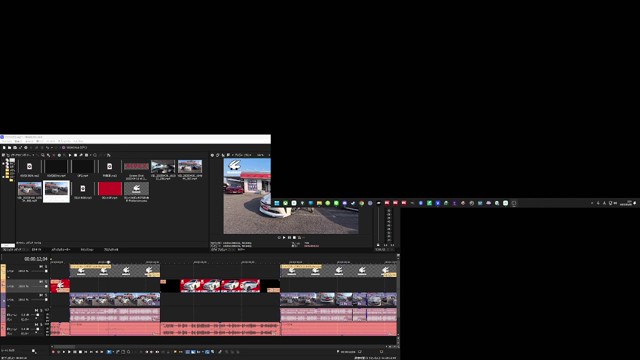Image resolution: width=640 pixels, height=360 pixels.
Task: Open Google Chrome from the Windows taskbar
Action: [x=361, y=203]
